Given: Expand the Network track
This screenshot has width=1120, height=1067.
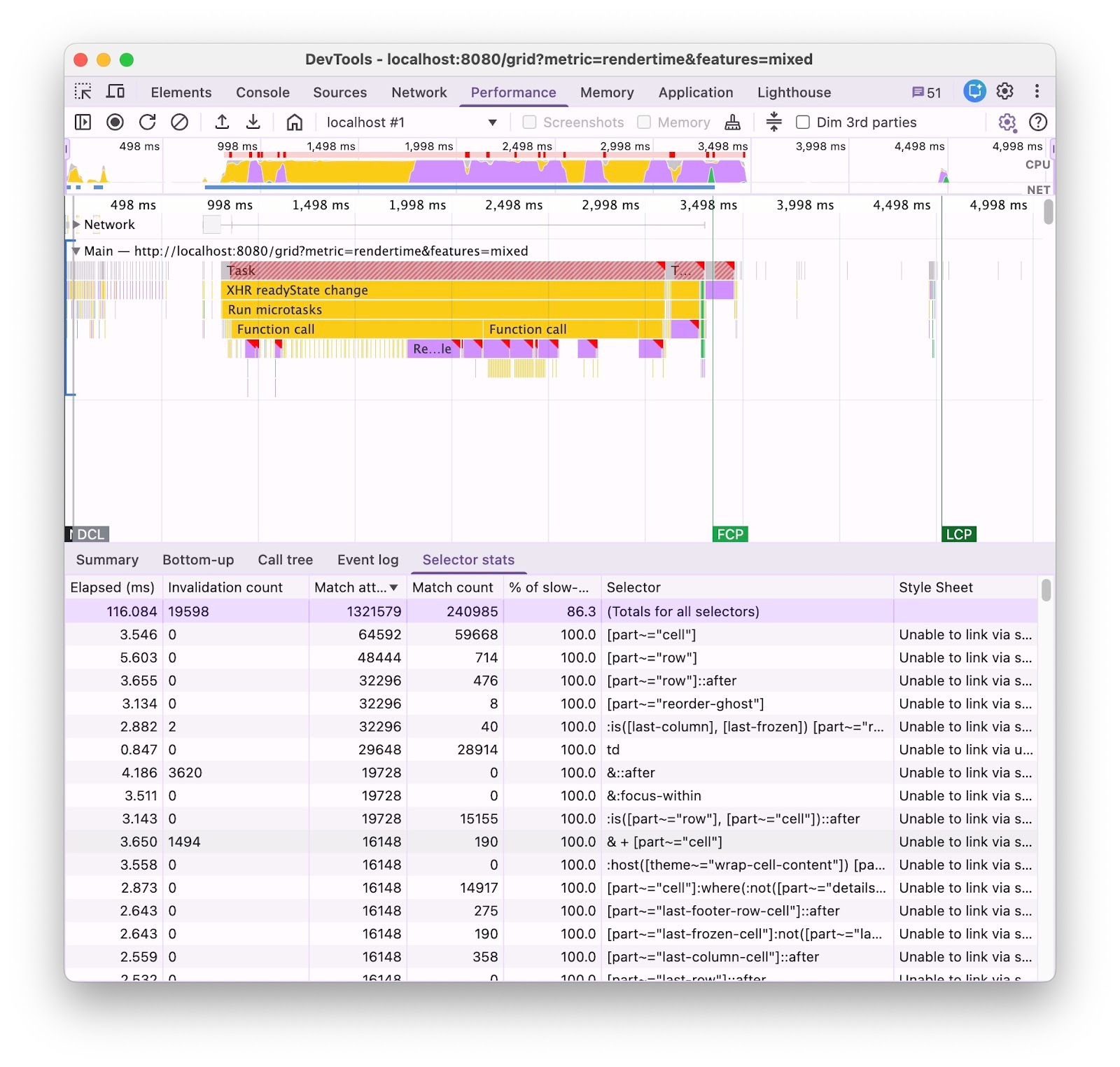Looking at the screenshot, I should click(76, 225).
